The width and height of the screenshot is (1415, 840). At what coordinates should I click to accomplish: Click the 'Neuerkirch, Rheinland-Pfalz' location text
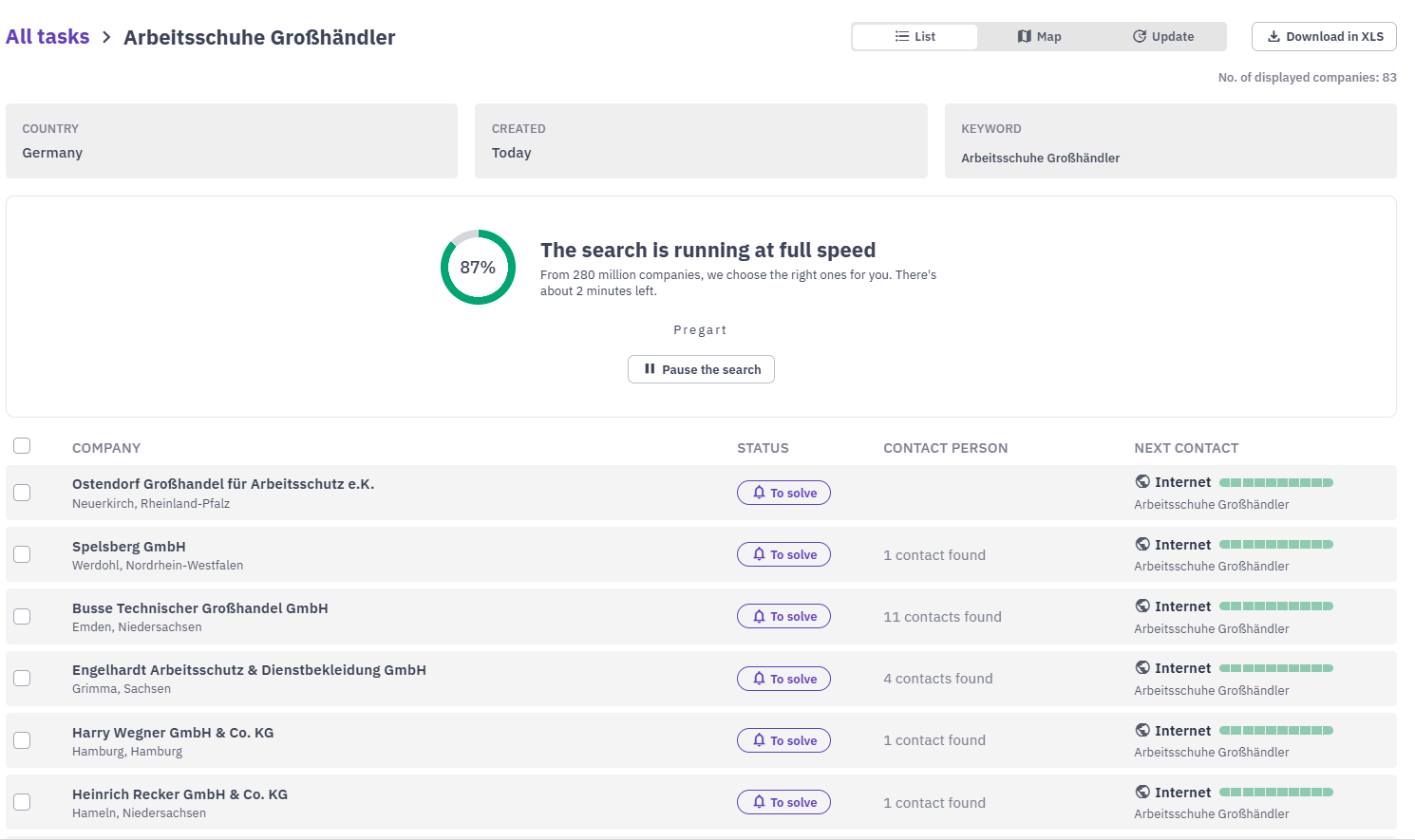[x=151, y=504]
